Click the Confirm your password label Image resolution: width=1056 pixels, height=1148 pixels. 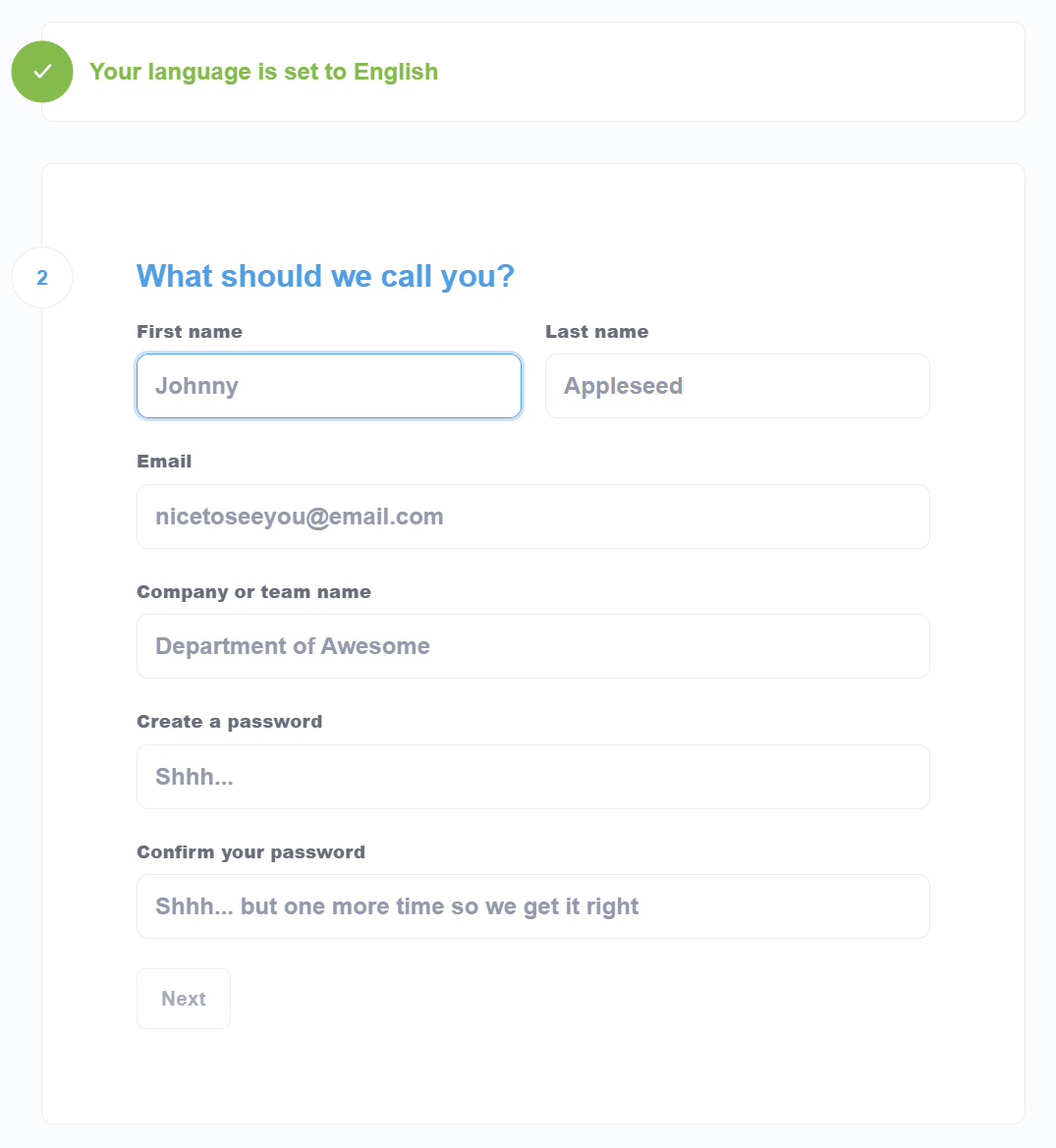(250, 852)
